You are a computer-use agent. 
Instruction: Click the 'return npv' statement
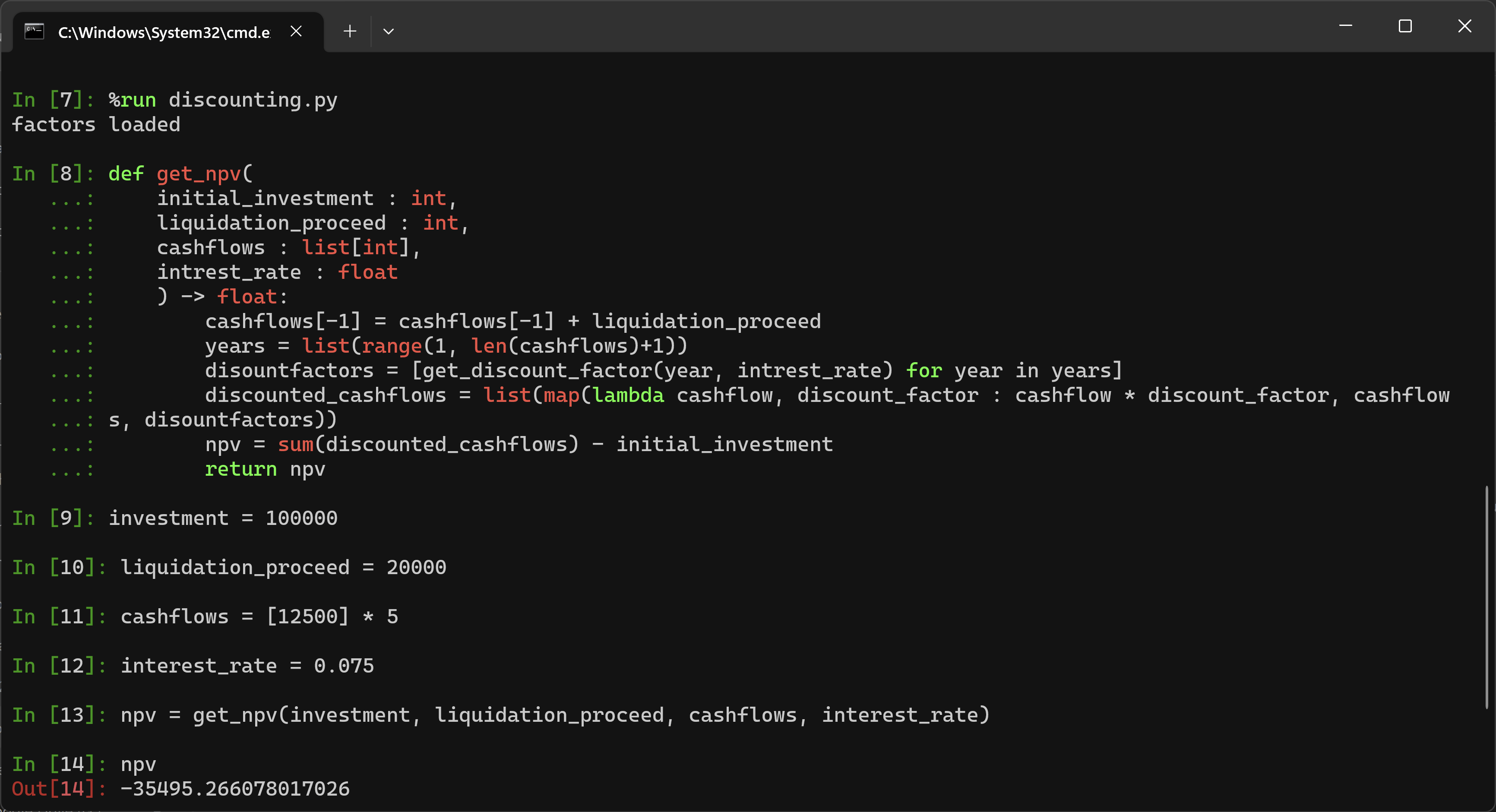tap(266, 469)
